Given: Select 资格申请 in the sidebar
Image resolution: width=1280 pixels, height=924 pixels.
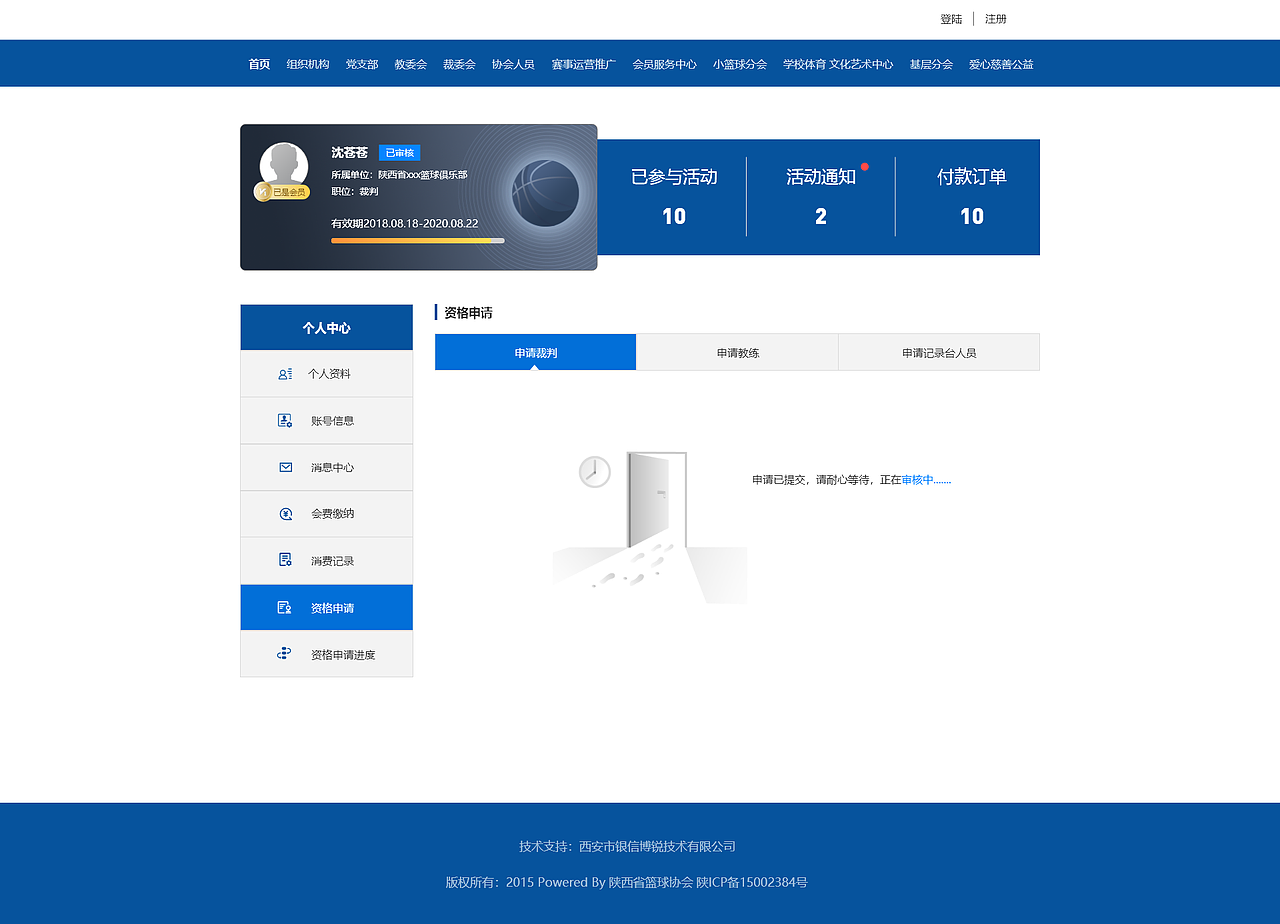Looking at the screenshot, I should click(x=327, y=608).
